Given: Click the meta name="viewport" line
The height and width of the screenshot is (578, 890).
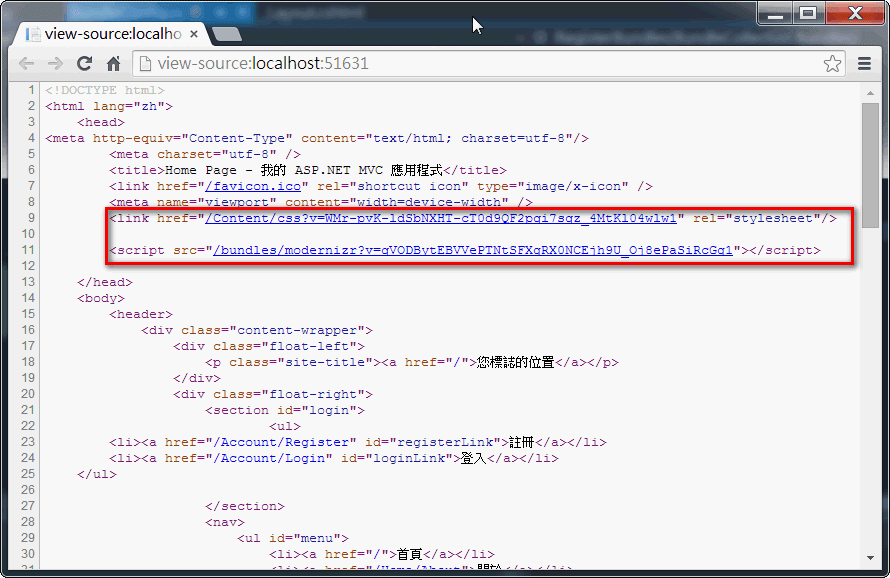Looking at the screenshot, I should tap(321, 202).
